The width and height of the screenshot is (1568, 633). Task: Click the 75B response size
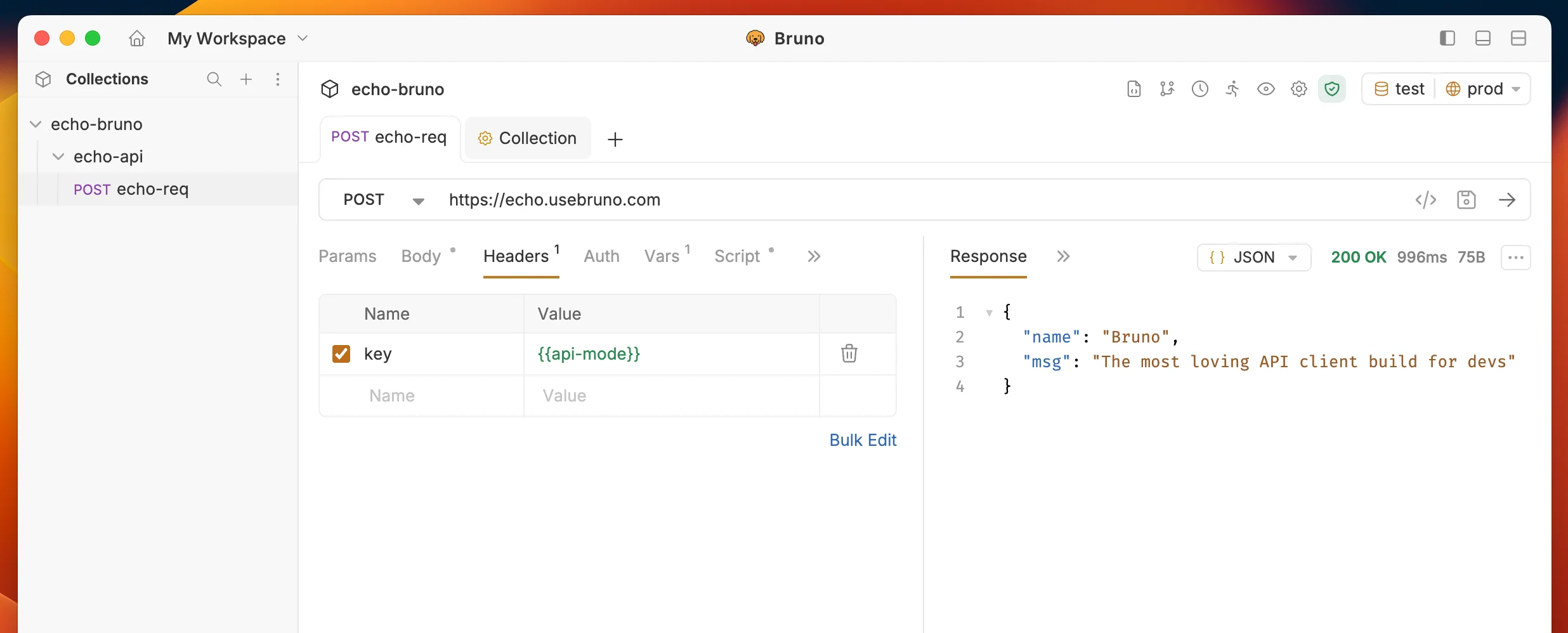click(x=1472, y=258)
